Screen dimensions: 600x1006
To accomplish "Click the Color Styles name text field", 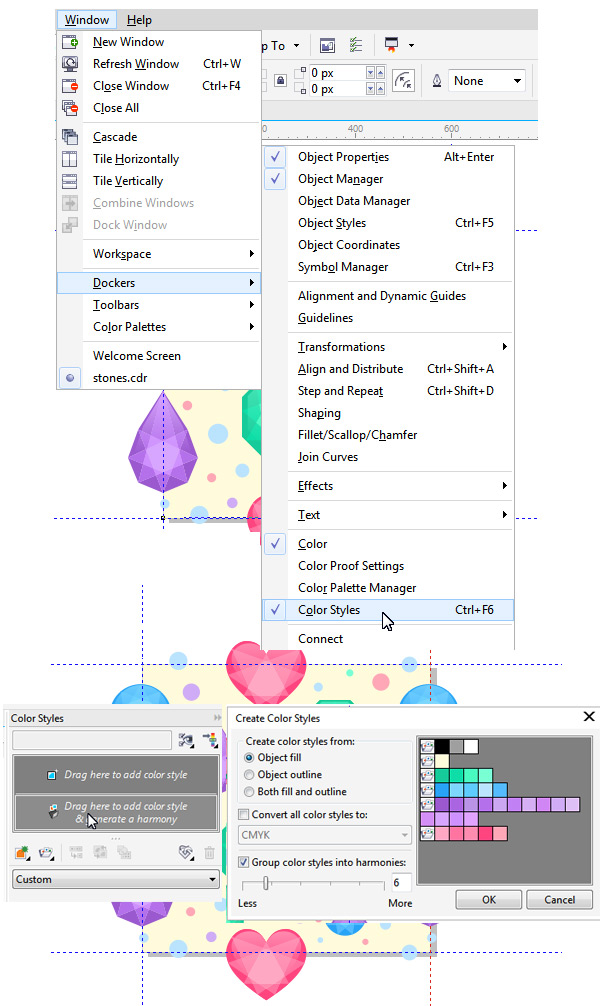I will [x=92, y=740].
